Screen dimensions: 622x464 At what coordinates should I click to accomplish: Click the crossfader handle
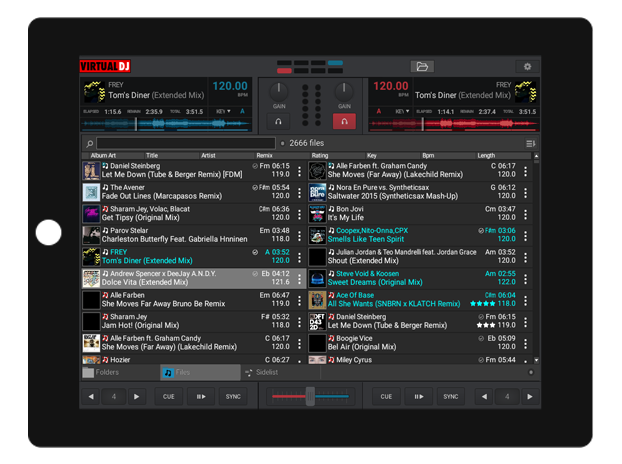pos(310,396)
